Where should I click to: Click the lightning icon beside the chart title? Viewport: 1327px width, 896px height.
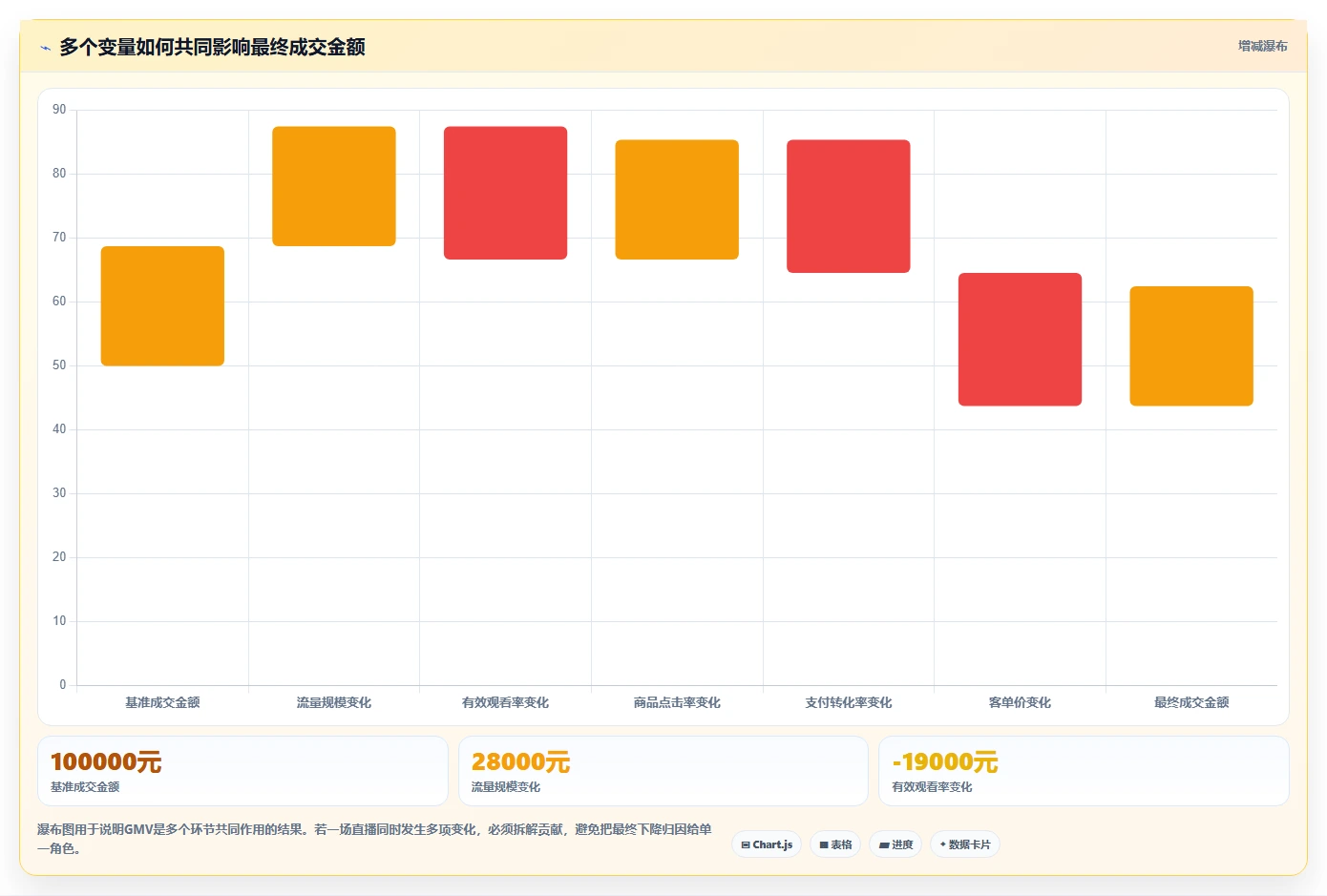click(x=45, y=48)
